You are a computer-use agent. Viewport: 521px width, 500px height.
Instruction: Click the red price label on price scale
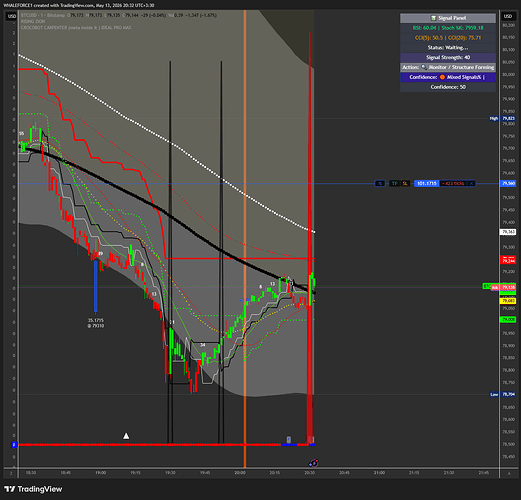[508, 260]
